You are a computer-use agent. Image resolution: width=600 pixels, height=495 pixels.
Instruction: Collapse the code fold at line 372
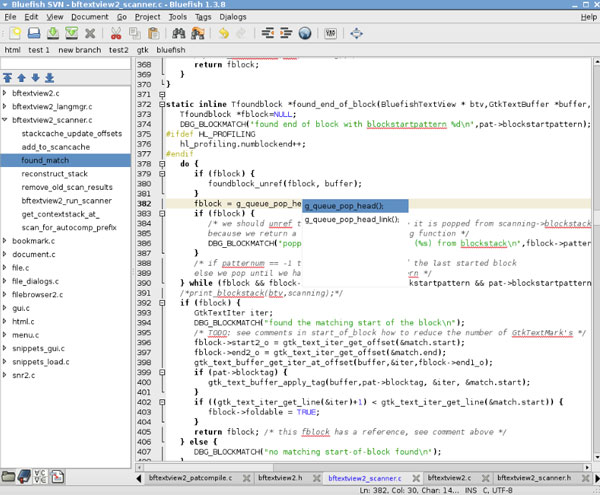160,104
